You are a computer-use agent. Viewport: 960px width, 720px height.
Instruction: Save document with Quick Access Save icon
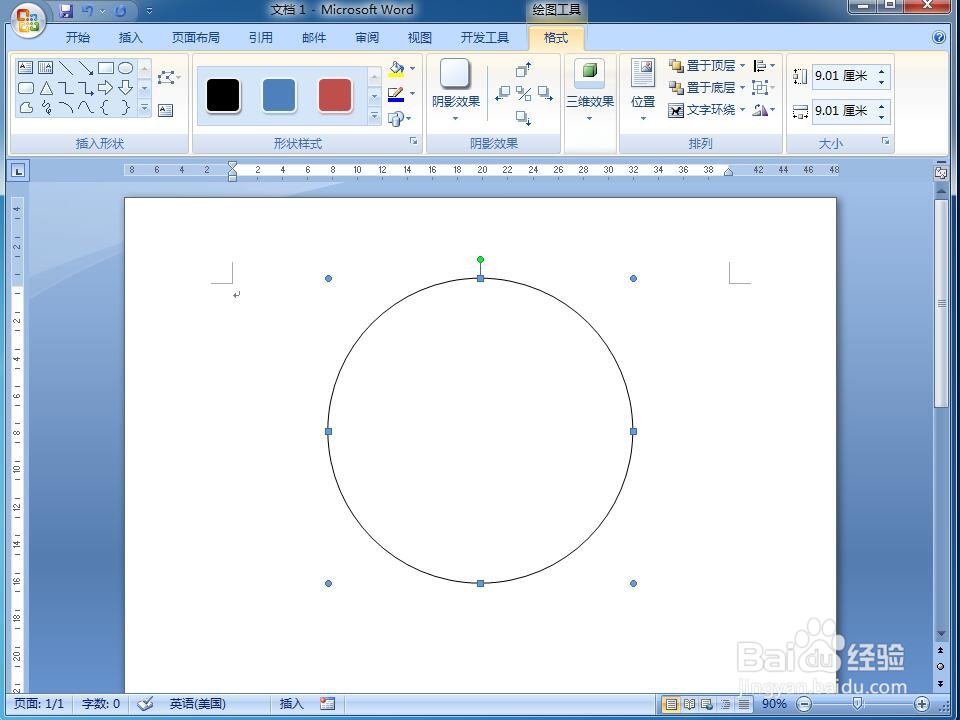pos(66,10)
